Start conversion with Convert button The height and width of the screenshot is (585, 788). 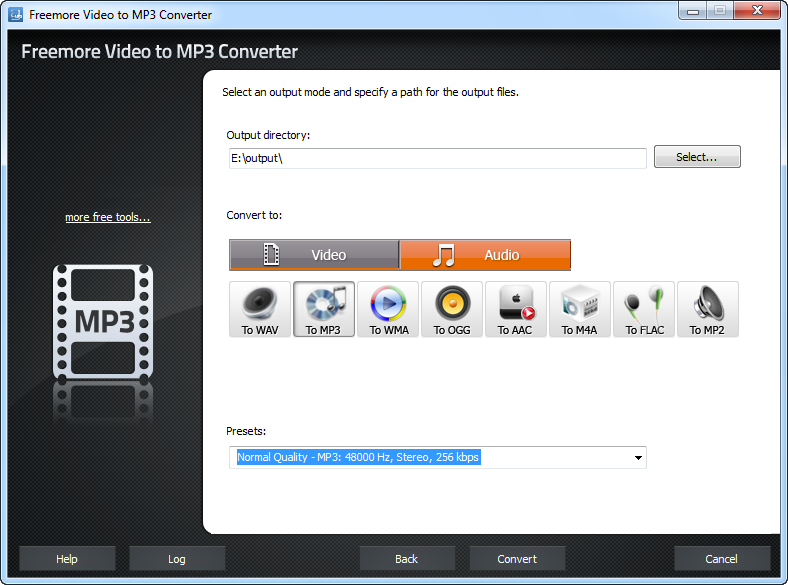(517, 559)
